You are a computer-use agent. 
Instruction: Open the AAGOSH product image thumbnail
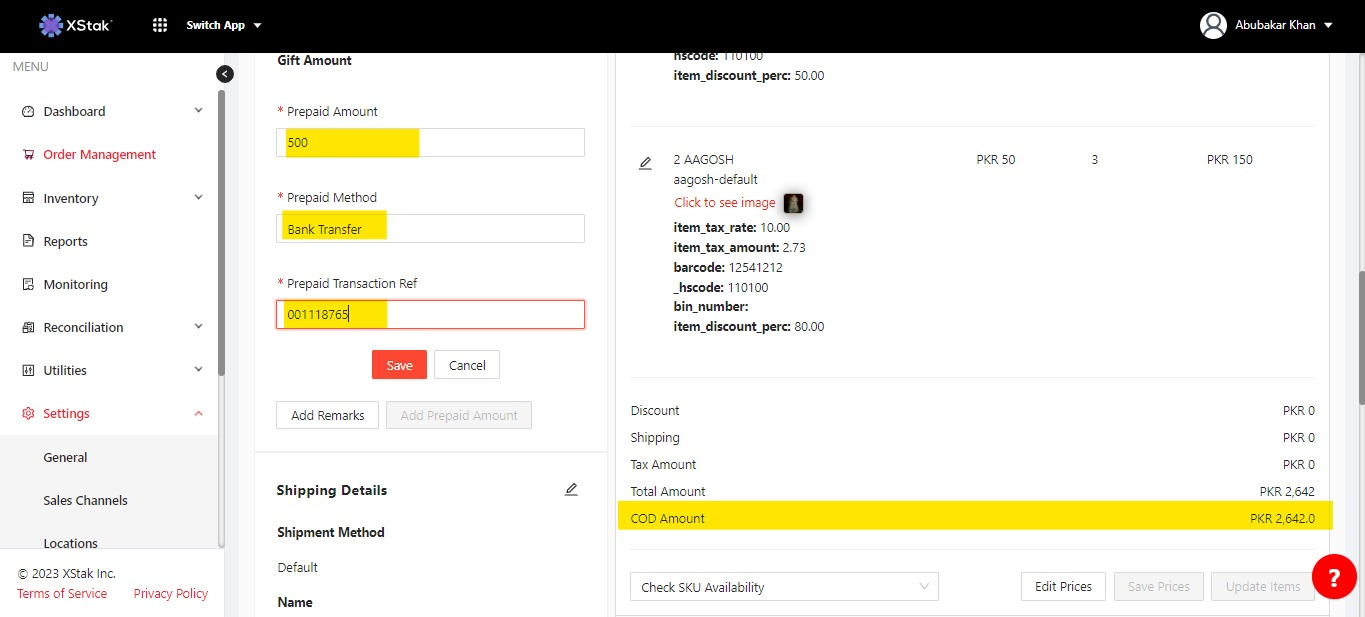pyautogui.click(x=793, y=203)
